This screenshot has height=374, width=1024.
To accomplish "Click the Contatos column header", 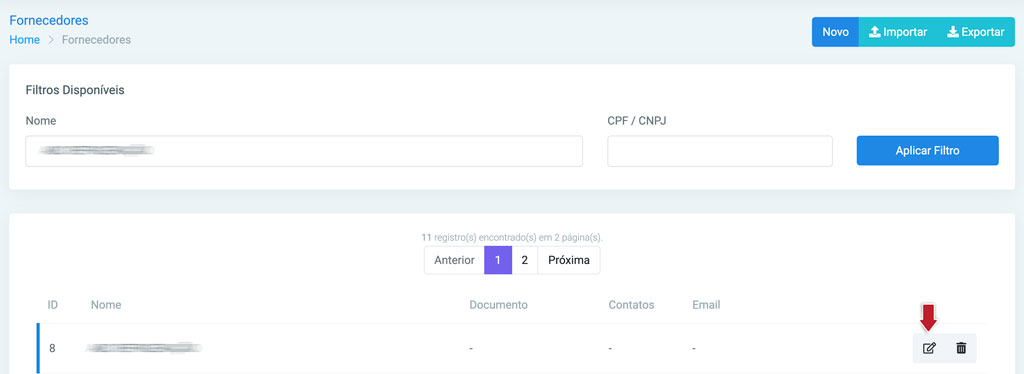I will pyautogui.click(x=631, y=305).
